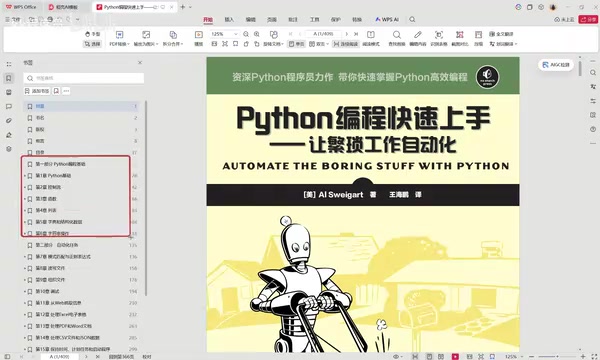Switch to the 页面 ribbon tab

point(272,20)
